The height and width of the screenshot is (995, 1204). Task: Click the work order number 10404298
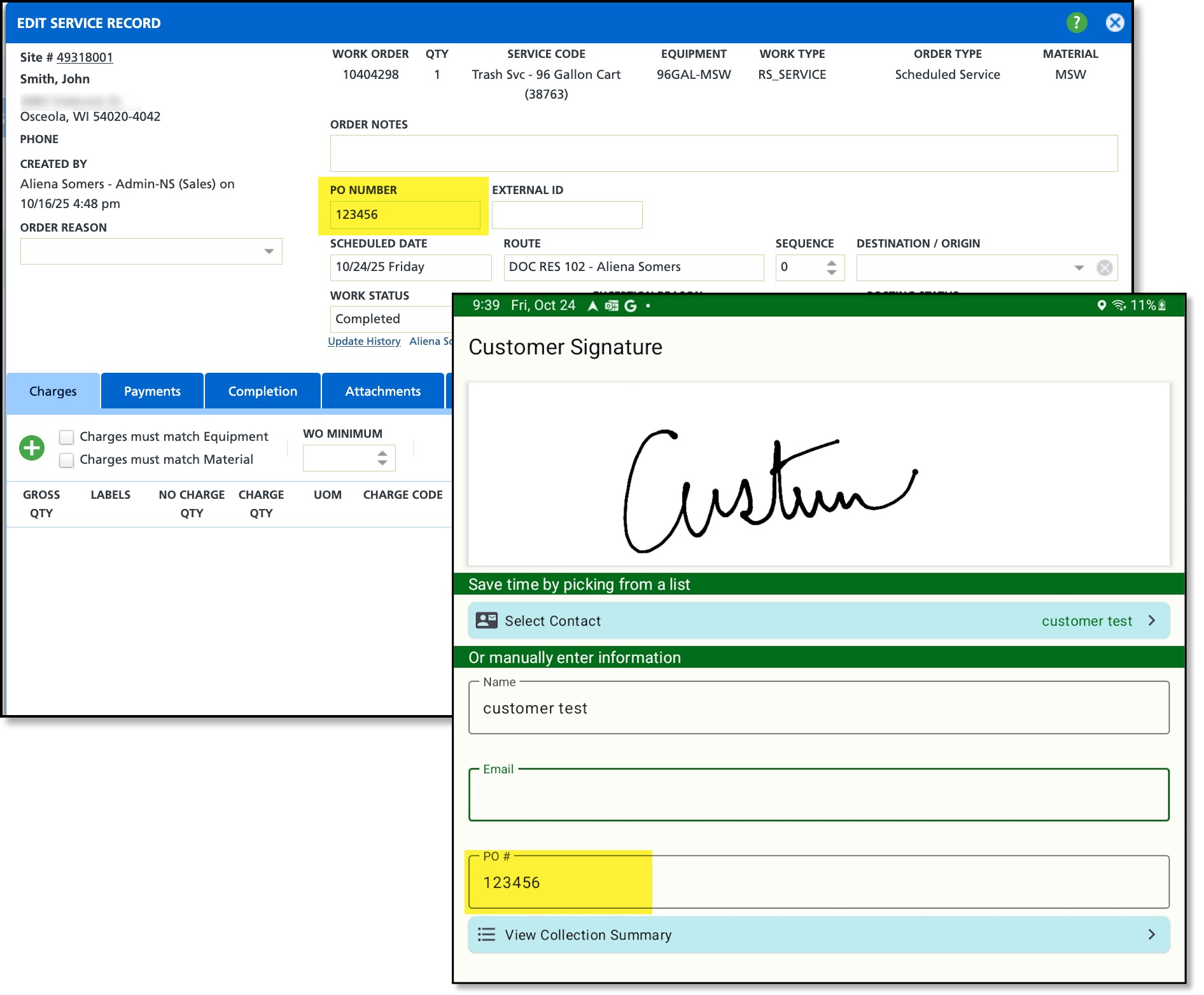(x=371, y=74)
